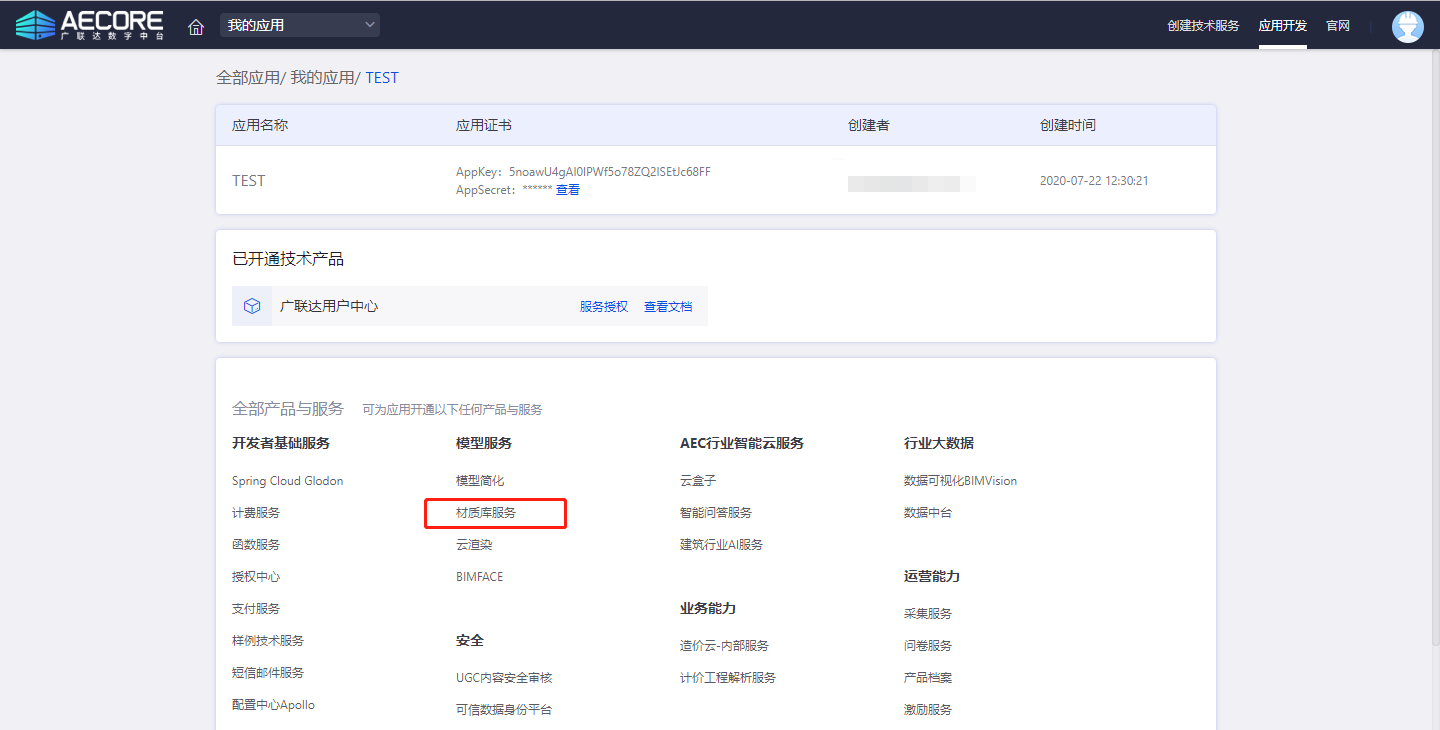Select 材质库服务 under 模型服务
Image resolution: width=1440 pixels, height=730 pixels.
point(486,513)
